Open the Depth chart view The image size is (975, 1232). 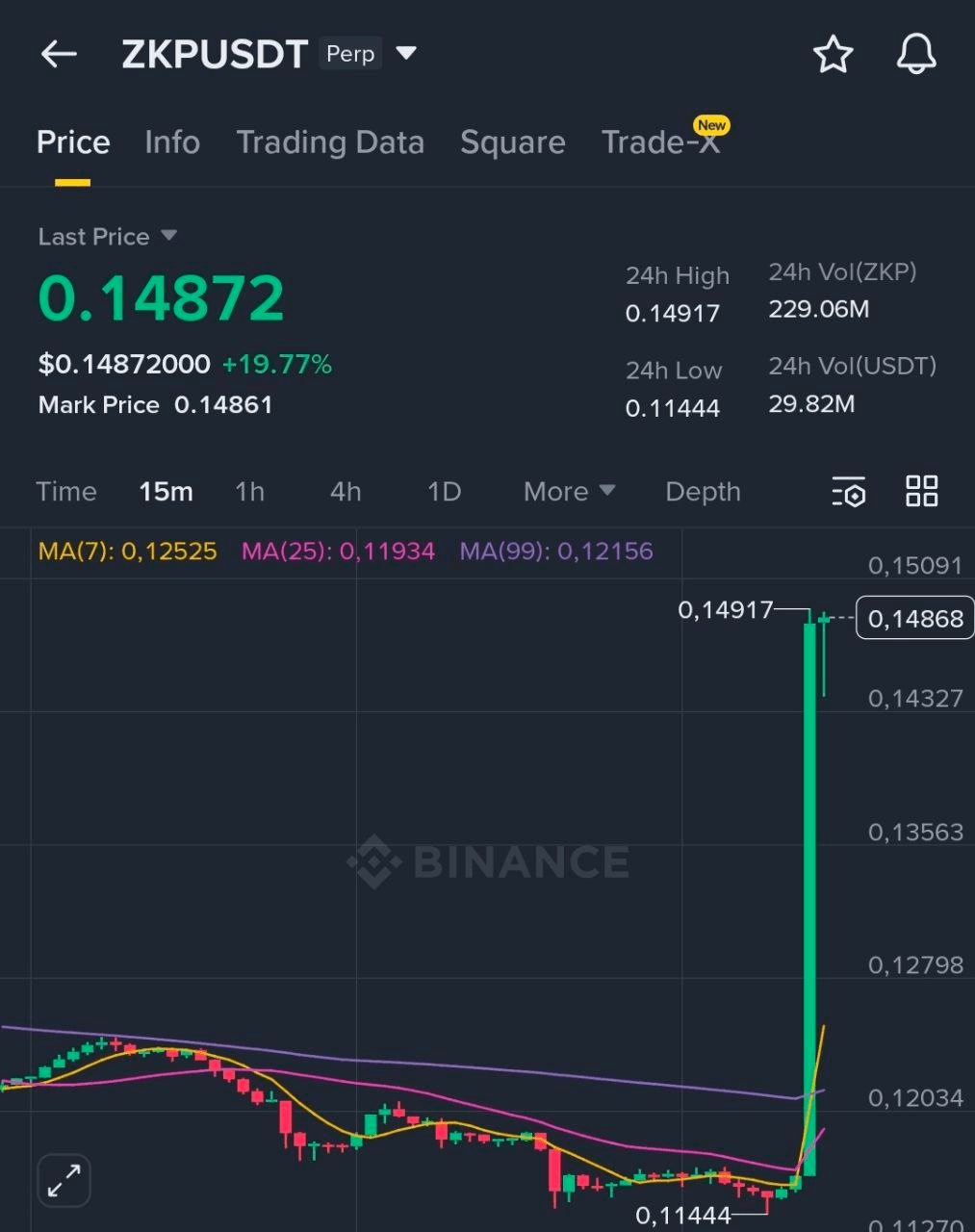click(703, 492)
